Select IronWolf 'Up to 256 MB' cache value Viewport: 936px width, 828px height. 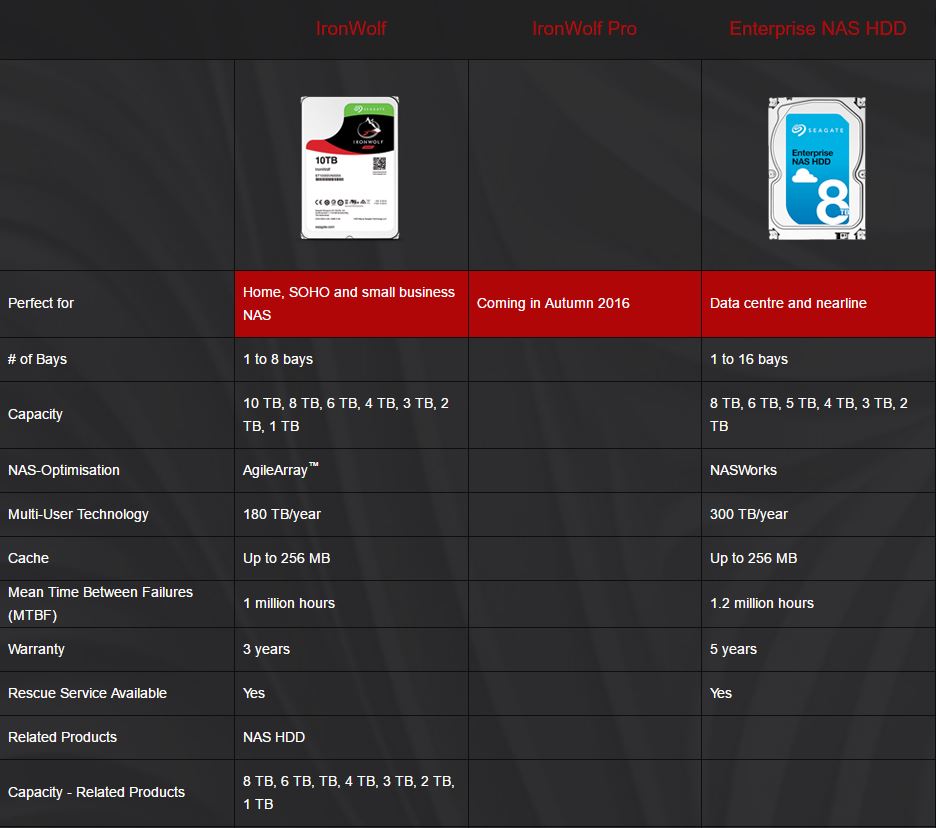click(287, 559)
